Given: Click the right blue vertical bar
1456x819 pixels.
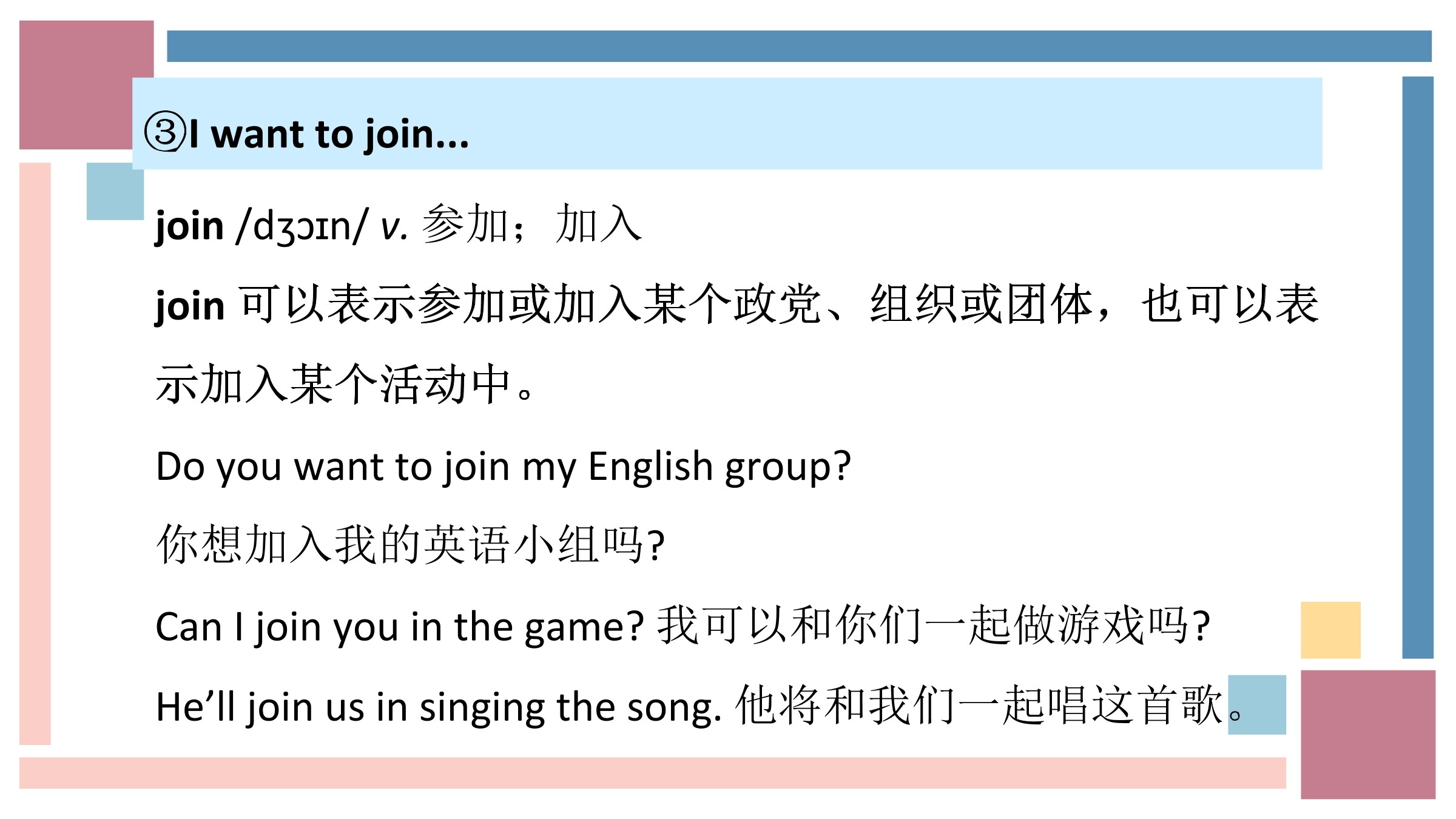Looking at the screenshot, I should point(1418,367).
